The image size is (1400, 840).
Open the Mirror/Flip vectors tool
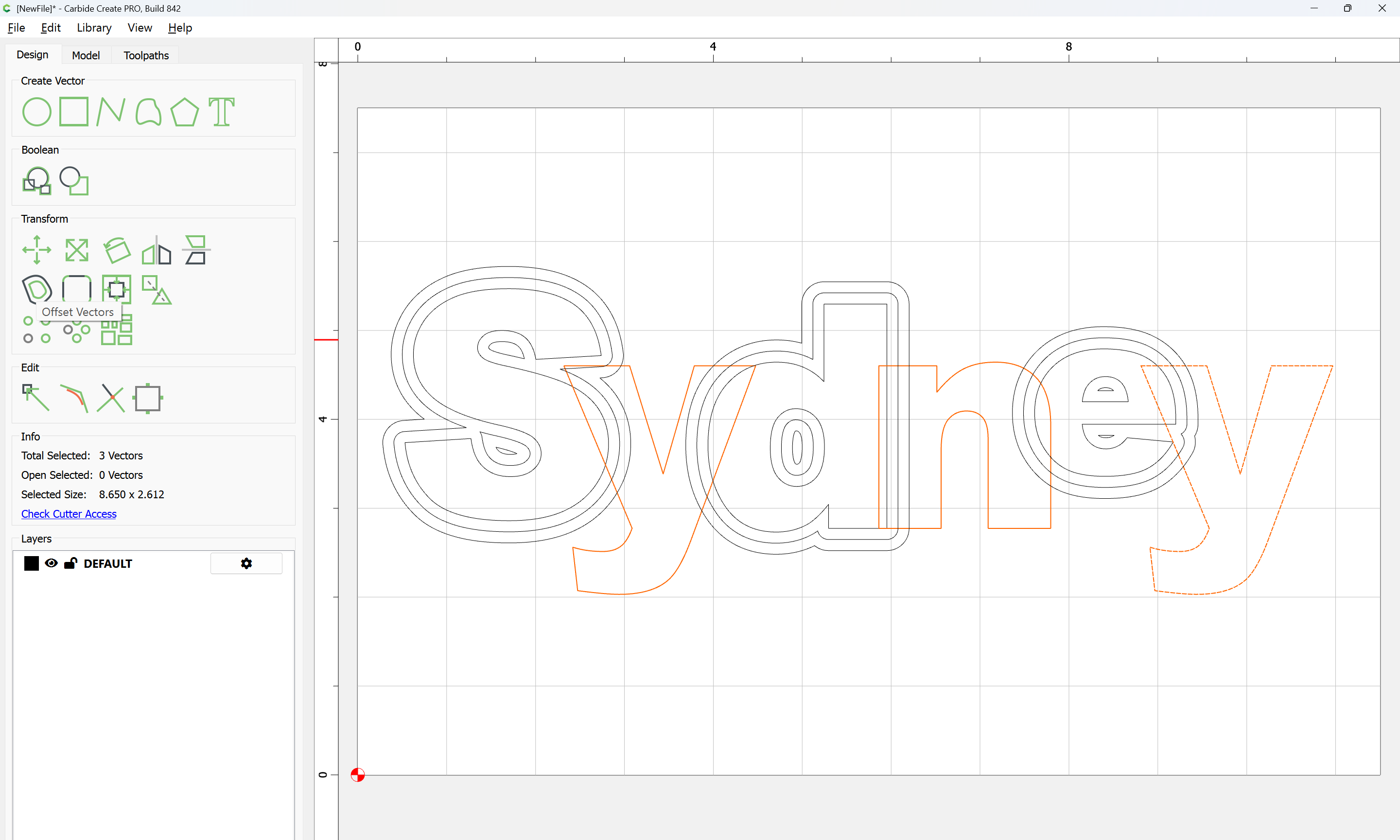click(156, 250)
